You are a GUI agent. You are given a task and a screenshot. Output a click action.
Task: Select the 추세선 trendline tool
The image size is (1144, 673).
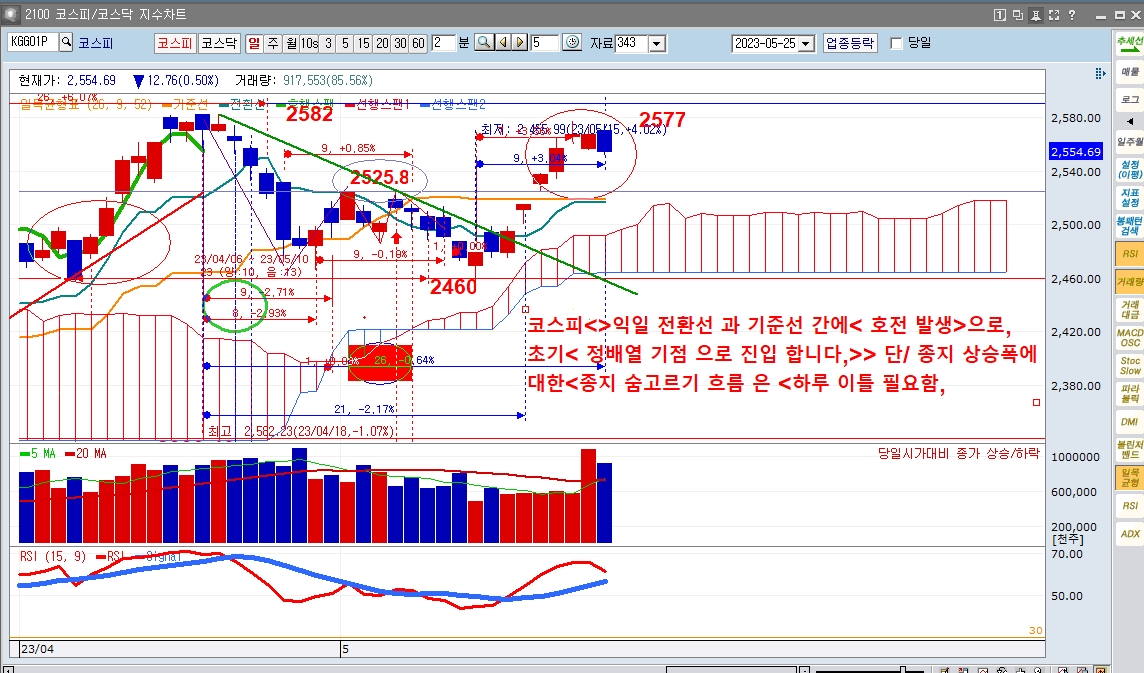[1129, 44]
